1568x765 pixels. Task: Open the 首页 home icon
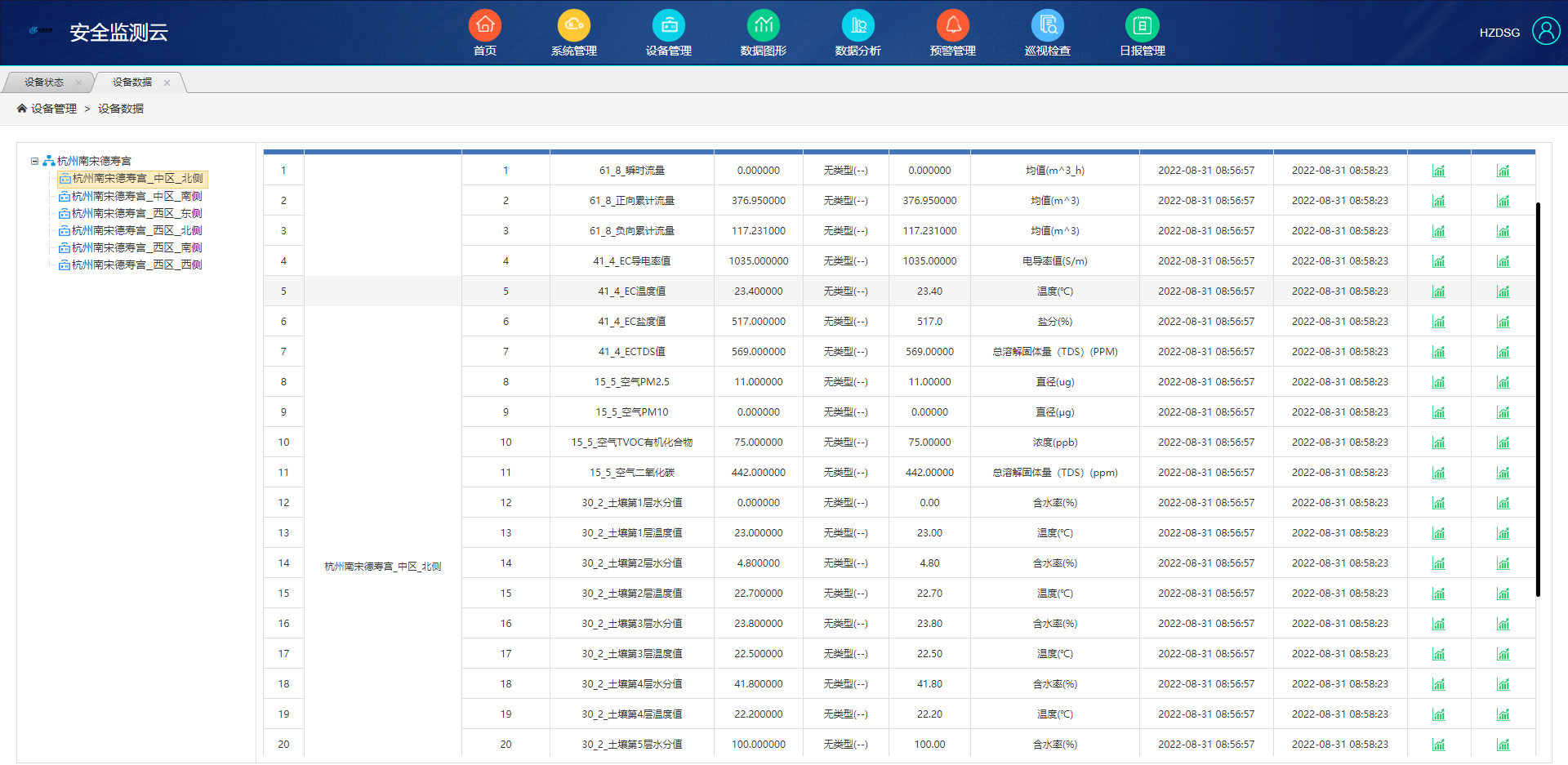click(485, 25)
